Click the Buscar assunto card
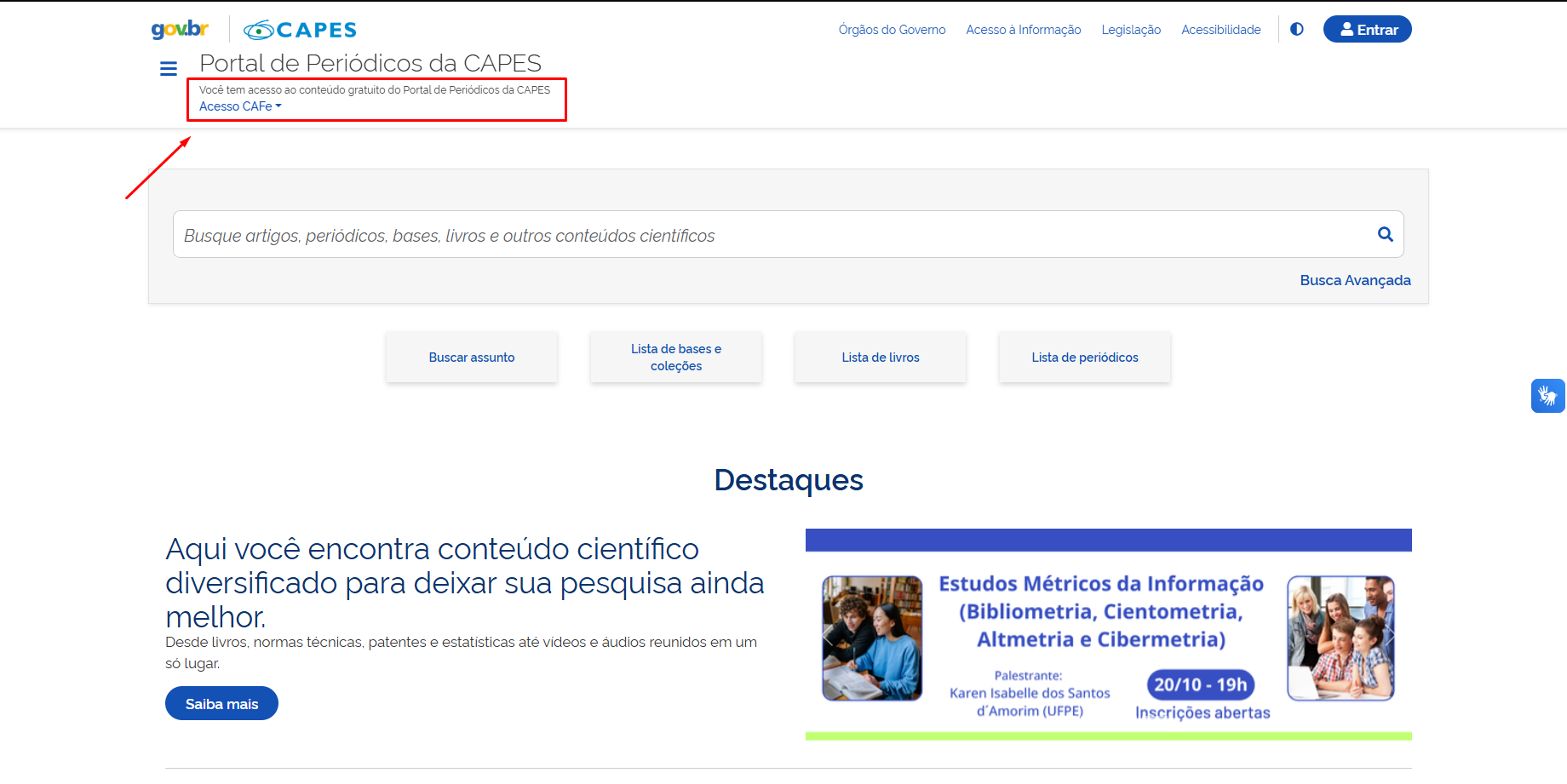Screen dimensions: 1567x784 472,358
